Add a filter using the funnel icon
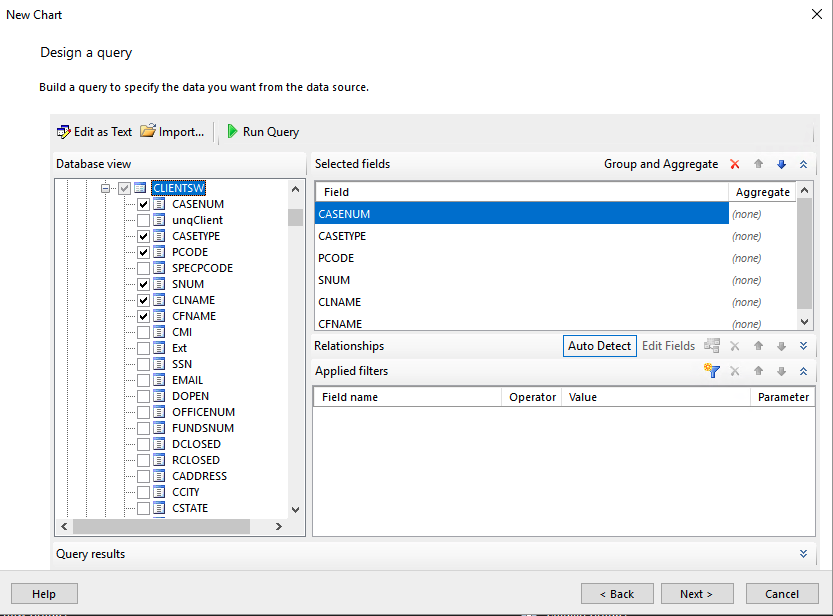Image resolution: width=833 pixels, height=616 pixels. (x=712, y=371)
